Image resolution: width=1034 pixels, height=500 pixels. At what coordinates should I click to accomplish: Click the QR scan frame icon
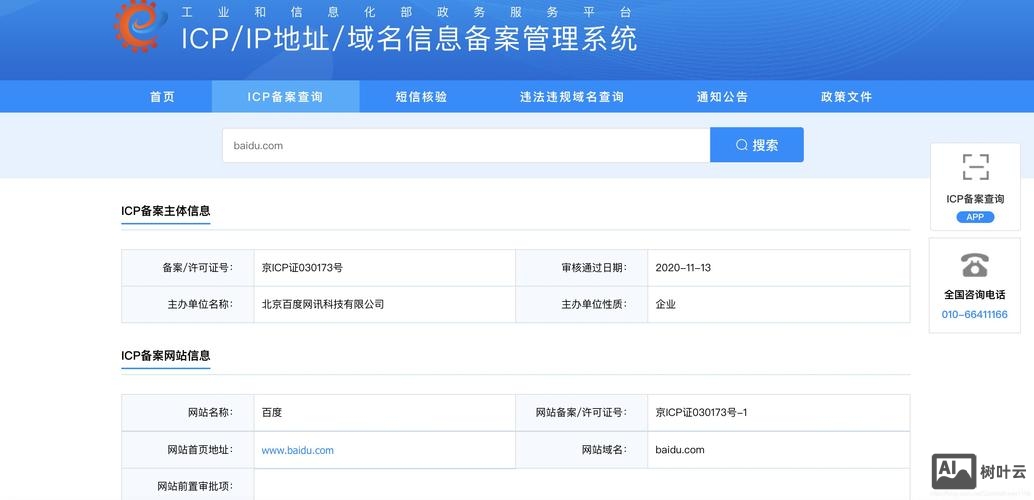coord(975,167)
